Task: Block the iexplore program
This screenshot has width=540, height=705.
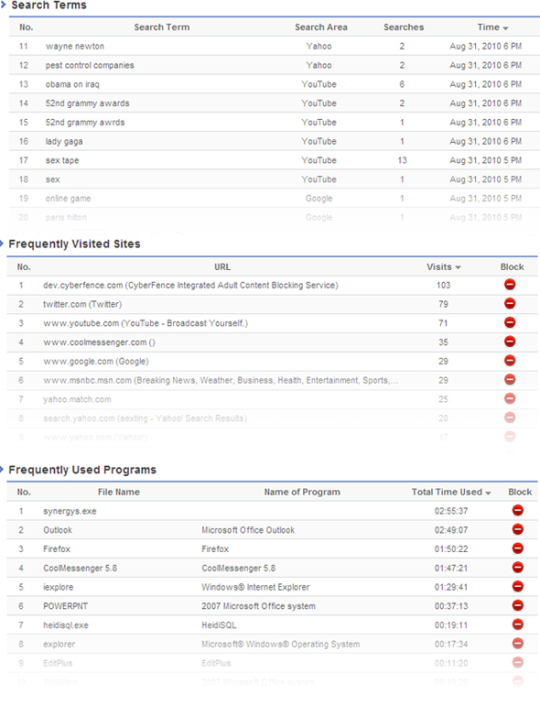Action: pos(518,586)
